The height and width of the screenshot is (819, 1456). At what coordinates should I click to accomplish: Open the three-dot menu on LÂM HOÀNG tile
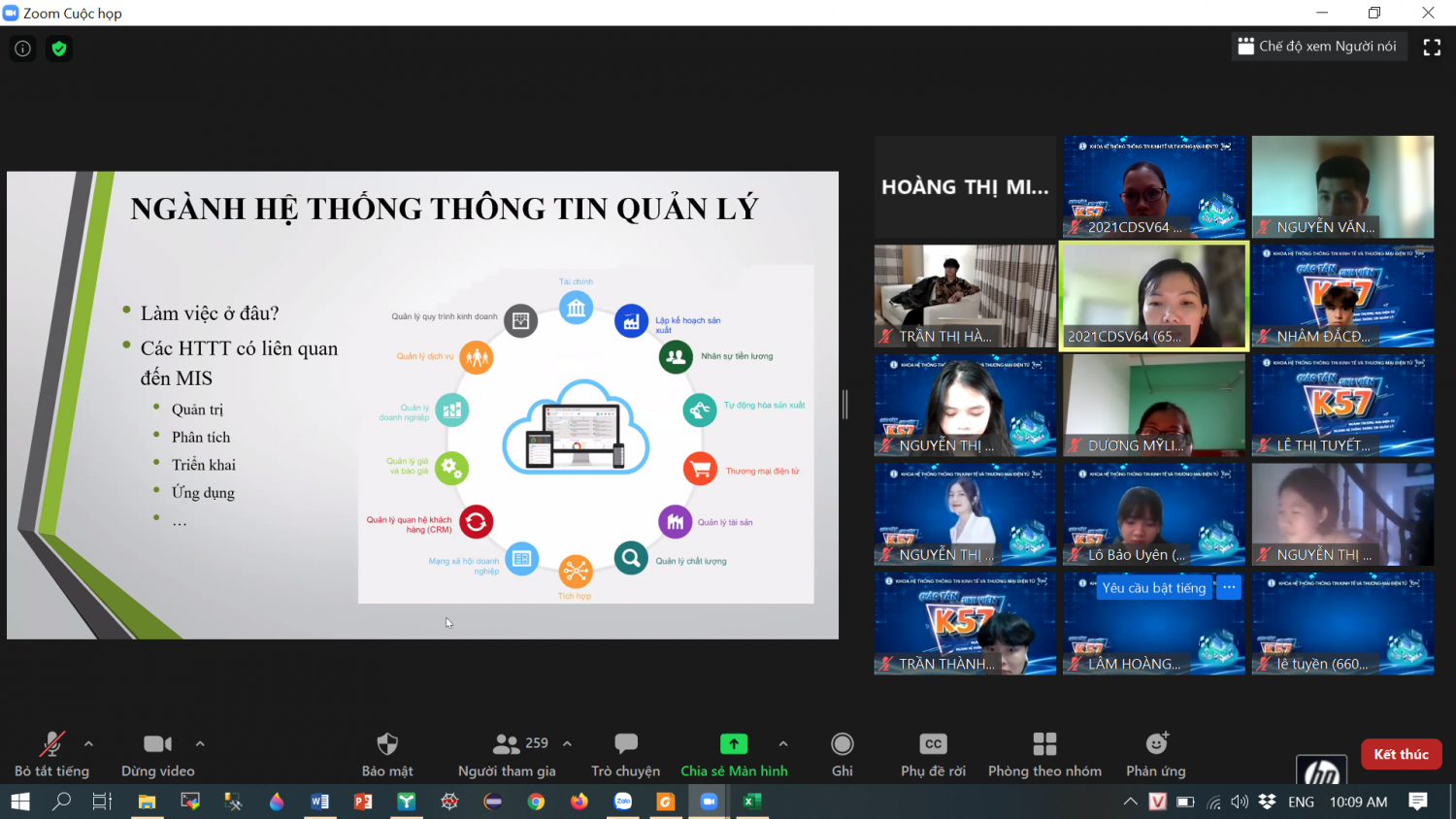click(1229, 588)
